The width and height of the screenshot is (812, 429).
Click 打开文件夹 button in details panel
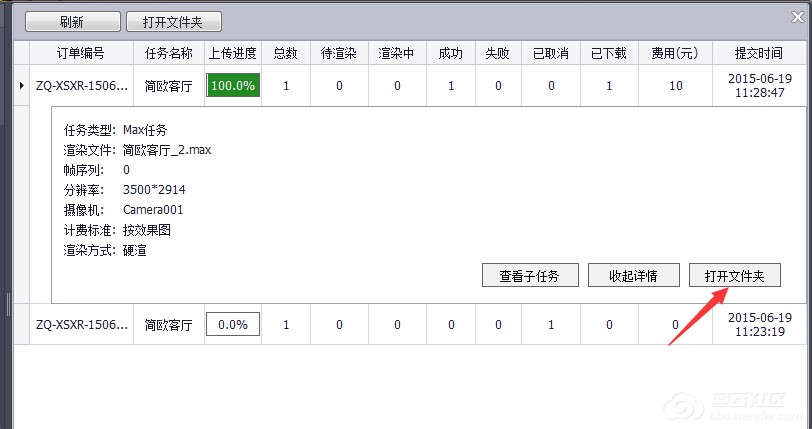pos(734,276)
